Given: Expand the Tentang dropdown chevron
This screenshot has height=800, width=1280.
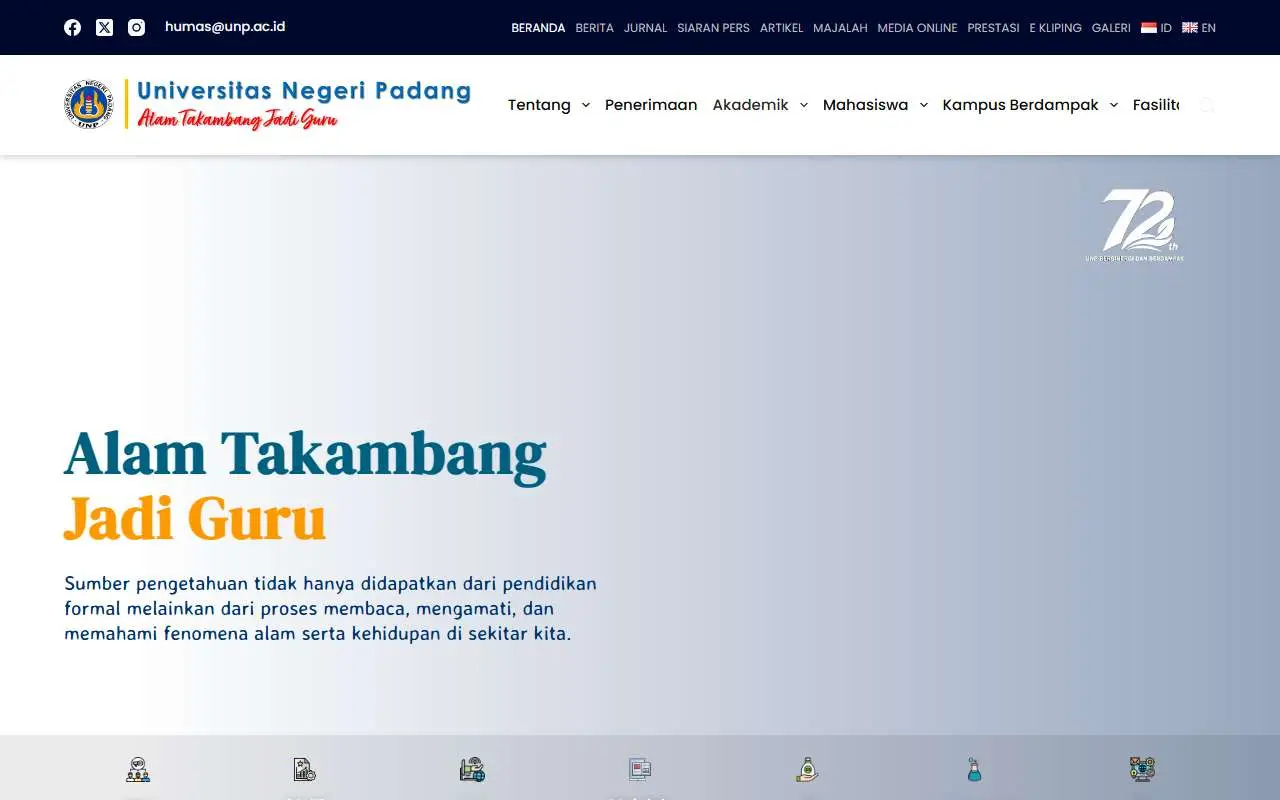Looking at the screenshot, I should click(x=585, y=105).
